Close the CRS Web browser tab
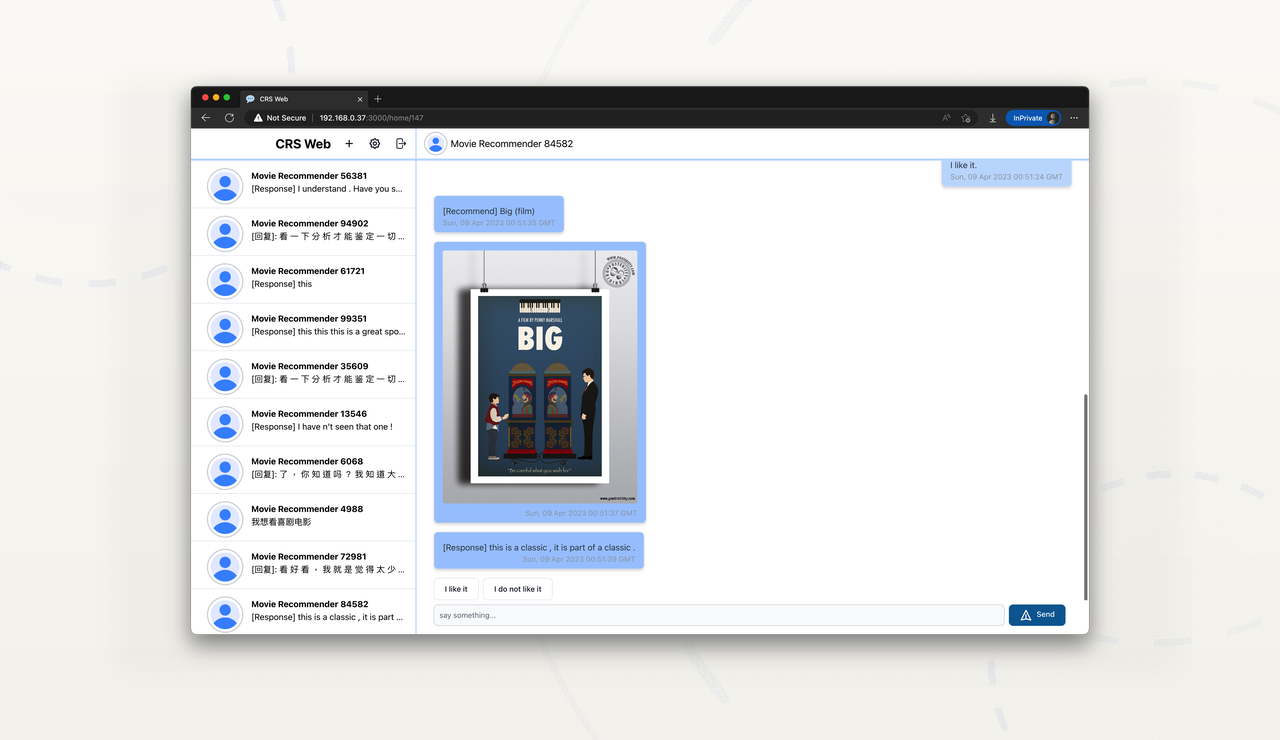The height and width of the screenshot is (740, 1280). click(360, 99)
